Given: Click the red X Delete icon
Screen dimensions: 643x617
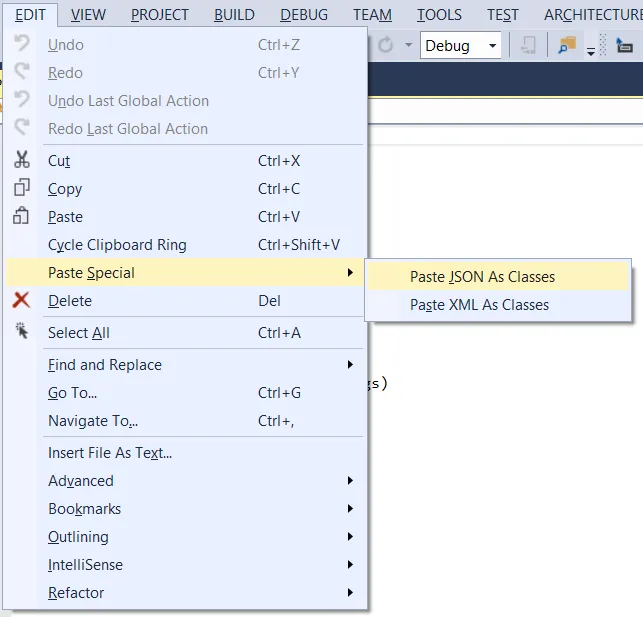Looking at the screenshot, I should click(x=21, y=300).
